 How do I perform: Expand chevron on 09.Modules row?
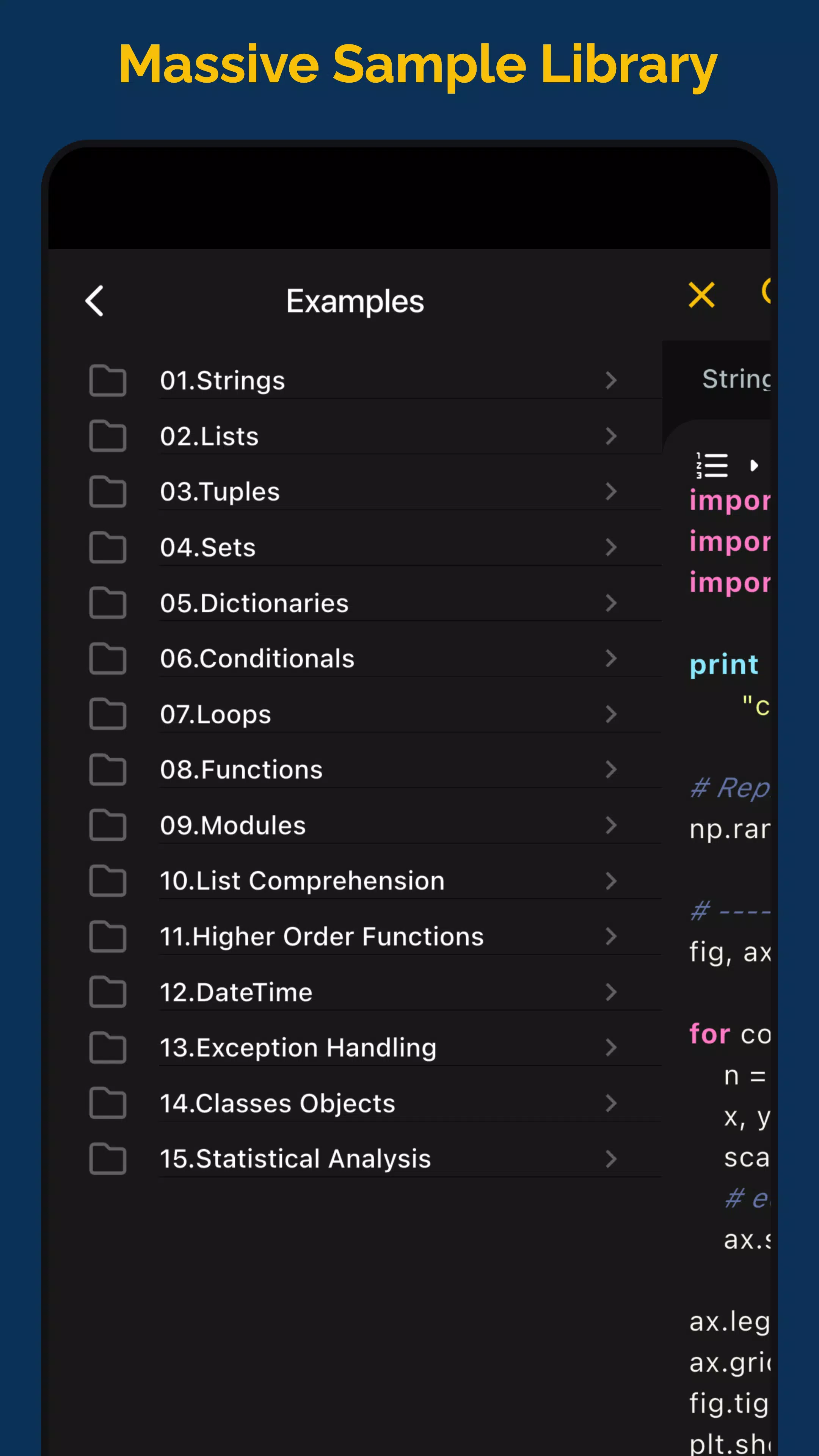coord(611,825)
